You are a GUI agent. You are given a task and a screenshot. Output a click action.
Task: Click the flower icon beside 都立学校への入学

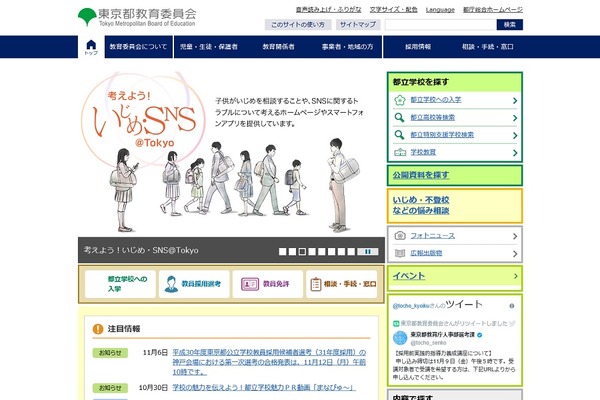click(x=399, y=100)
